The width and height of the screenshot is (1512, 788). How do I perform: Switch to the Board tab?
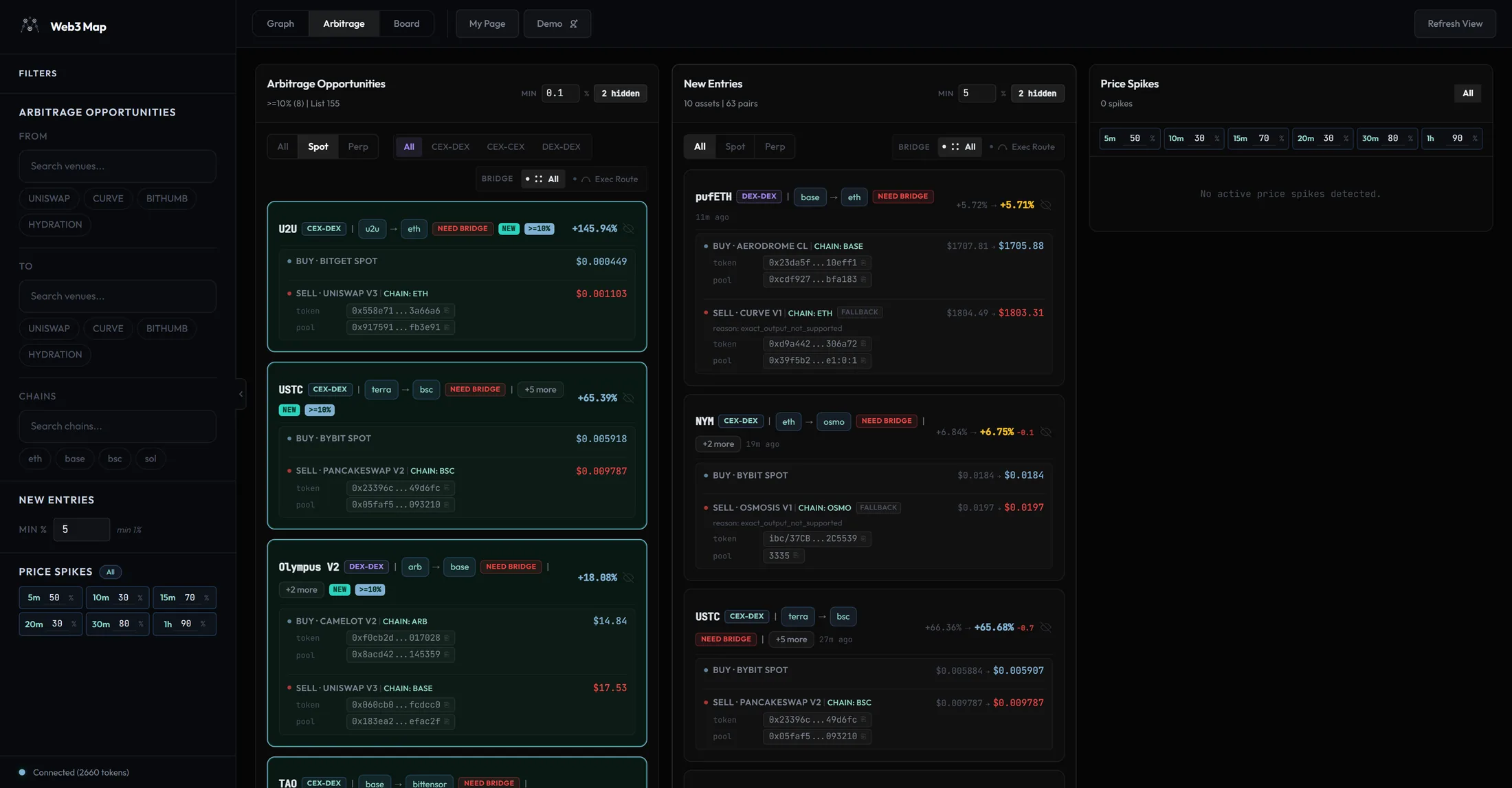[406, 24]
